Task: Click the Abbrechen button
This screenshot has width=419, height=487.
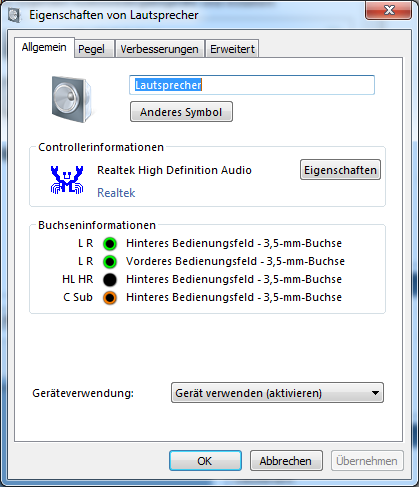Action: pos(286,461)
